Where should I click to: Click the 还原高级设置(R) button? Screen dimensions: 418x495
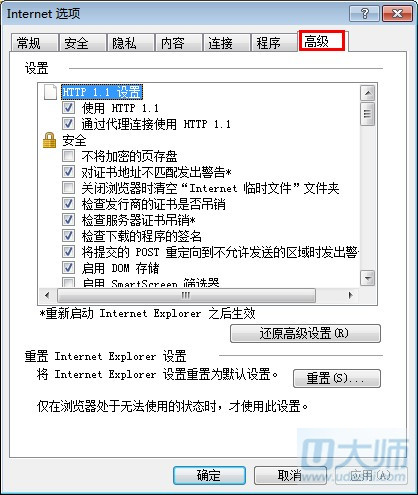coord(305,333)
